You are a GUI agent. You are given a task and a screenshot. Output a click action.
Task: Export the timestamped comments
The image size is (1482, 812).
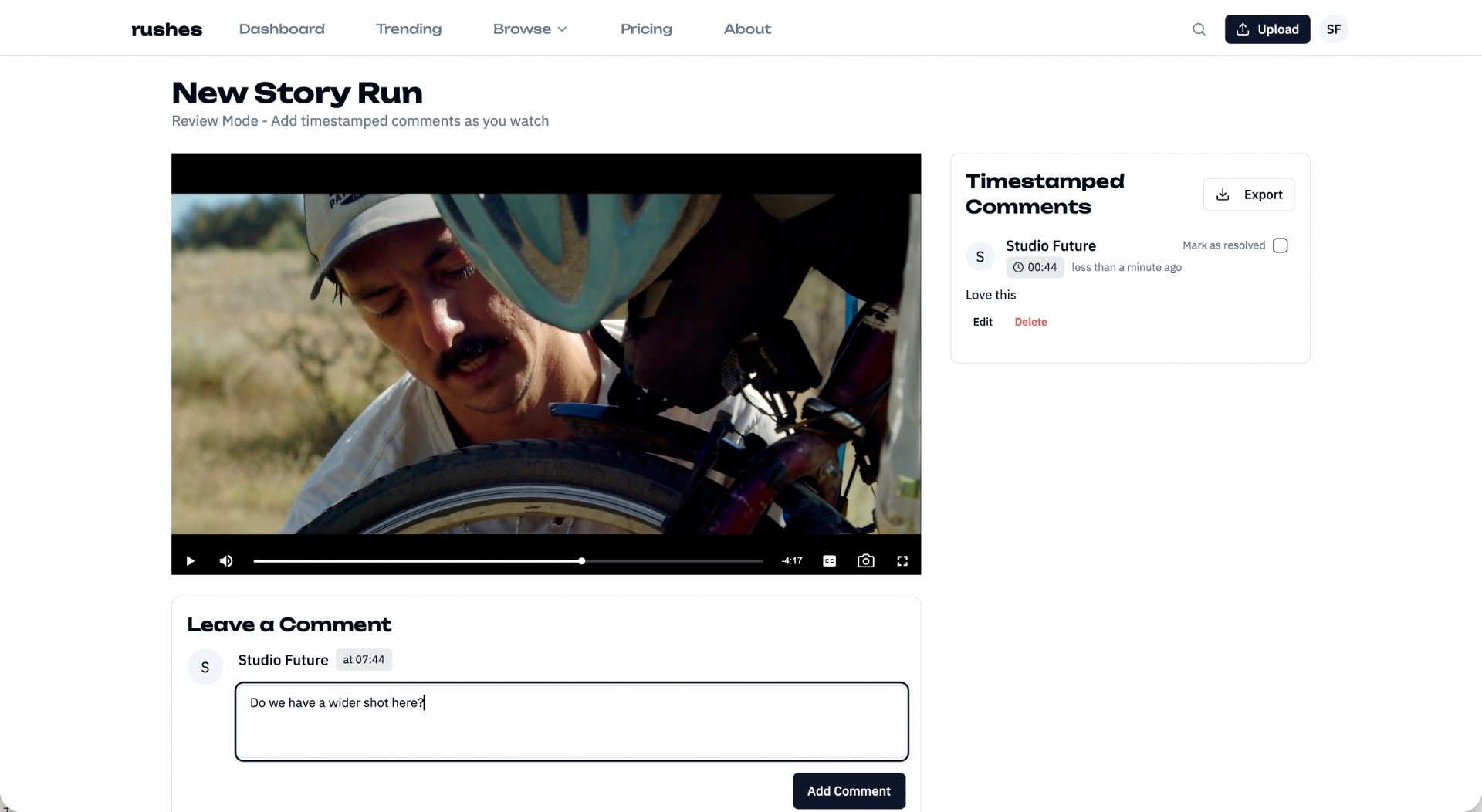tap(1249, 195)
